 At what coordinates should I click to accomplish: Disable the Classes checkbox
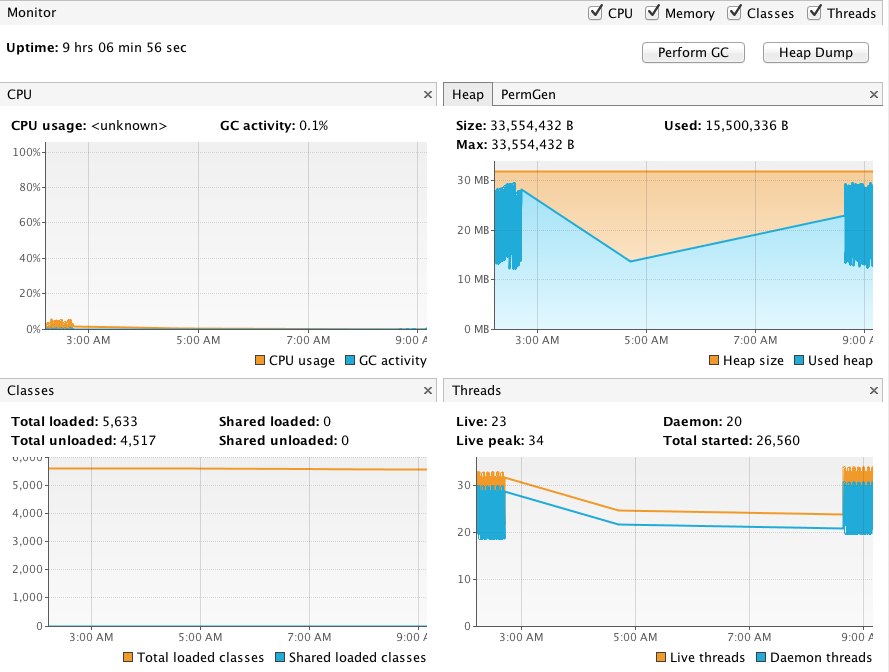pos(734,13)
